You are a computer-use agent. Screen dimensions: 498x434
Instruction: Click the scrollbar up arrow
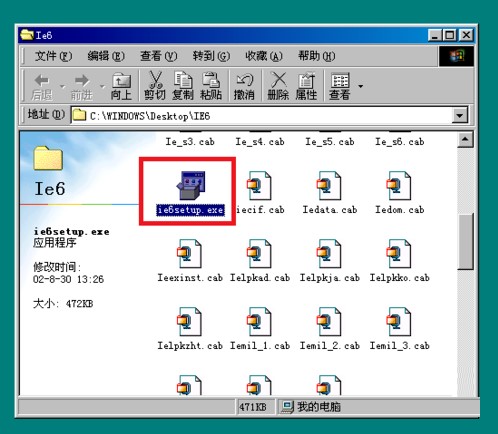coord(465,140)
